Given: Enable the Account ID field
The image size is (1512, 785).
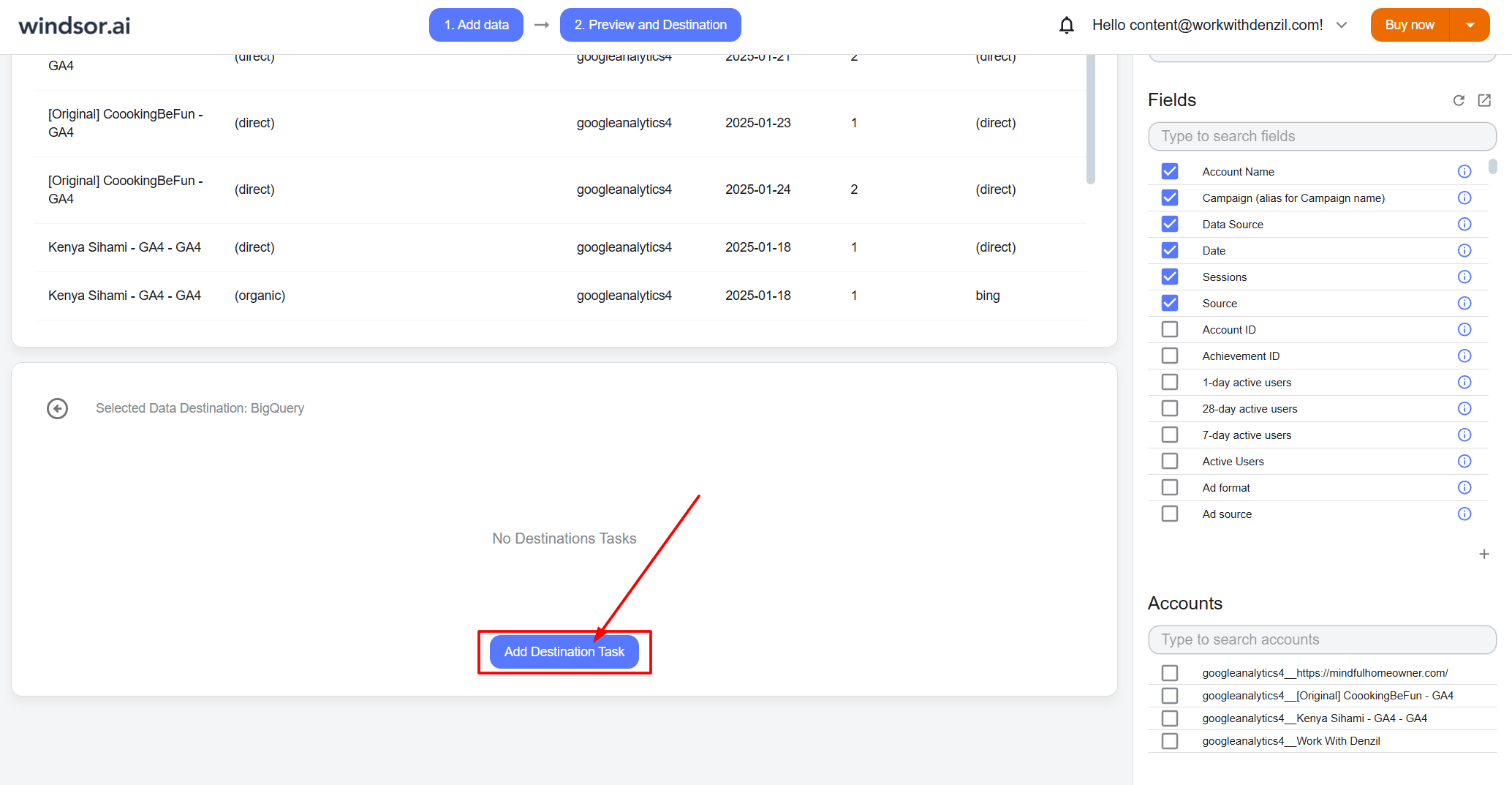Looking at the screenshot, I should [x=1169, y=329].
